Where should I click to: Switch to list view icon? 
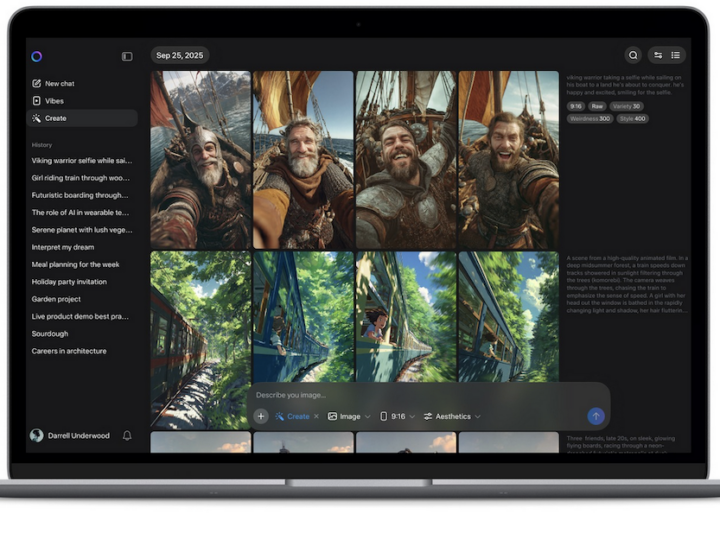[676, 56]
